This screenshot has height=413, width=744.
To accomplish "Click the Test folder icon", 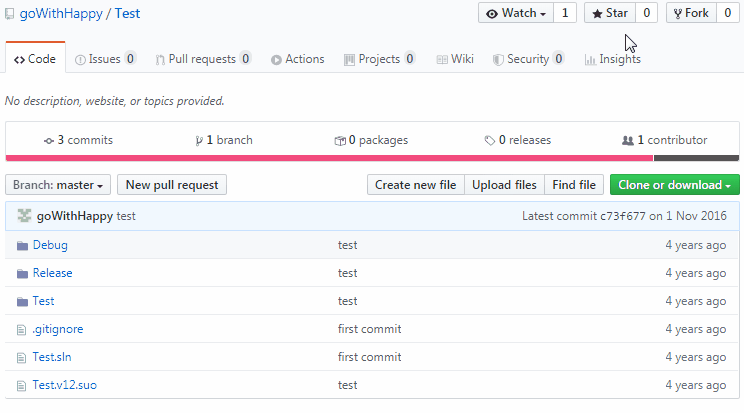I will tap(22, 301).
